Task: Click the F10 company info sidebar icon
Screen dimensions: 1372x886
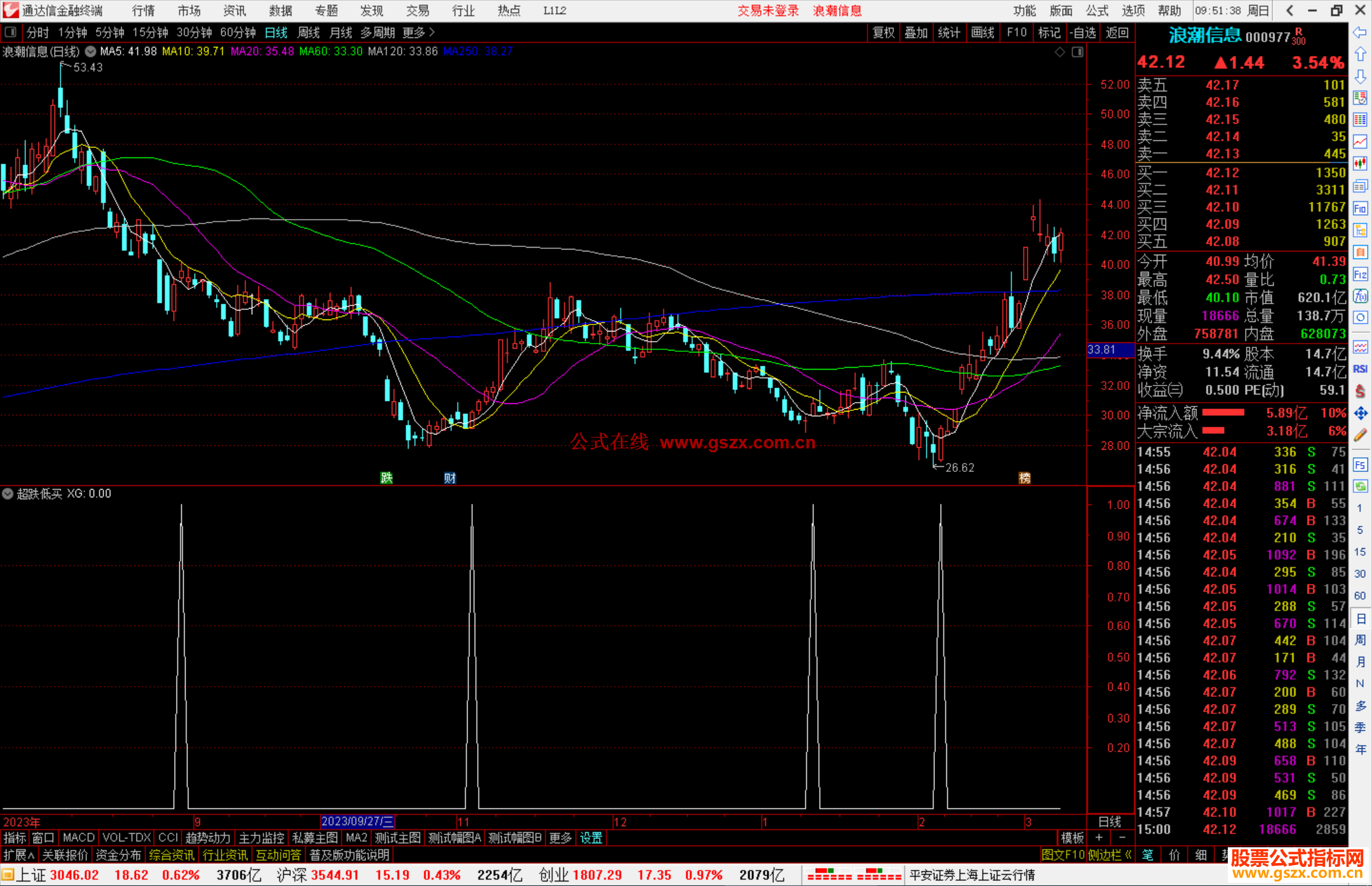Action: 1360,209
